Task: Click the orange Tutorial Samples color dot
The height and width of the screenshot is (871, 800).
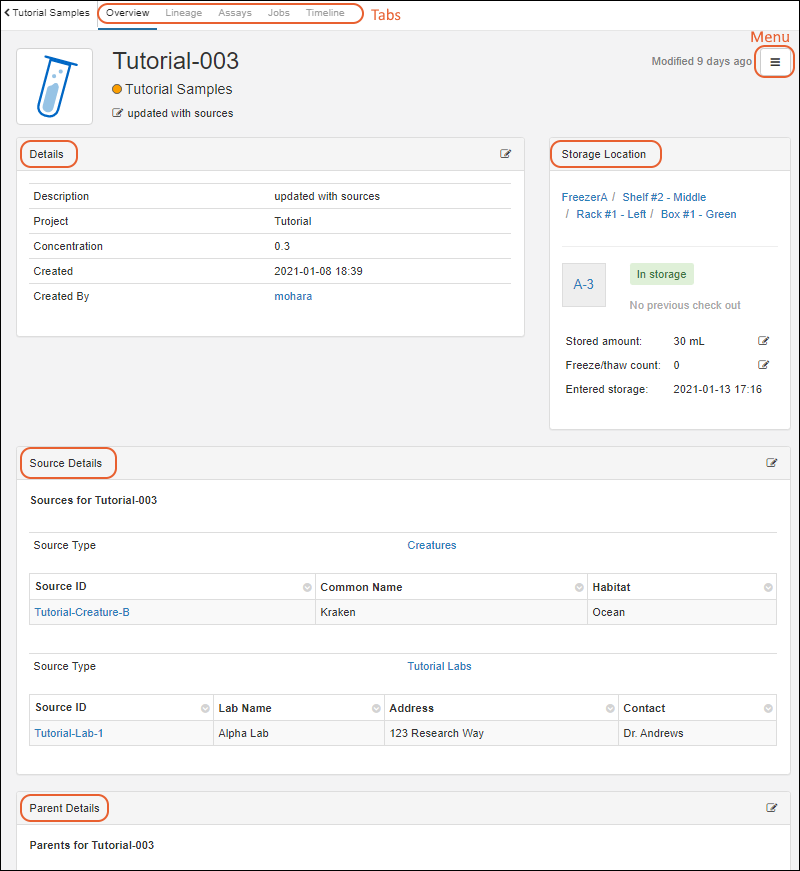Action: click(x=117, y=89)
